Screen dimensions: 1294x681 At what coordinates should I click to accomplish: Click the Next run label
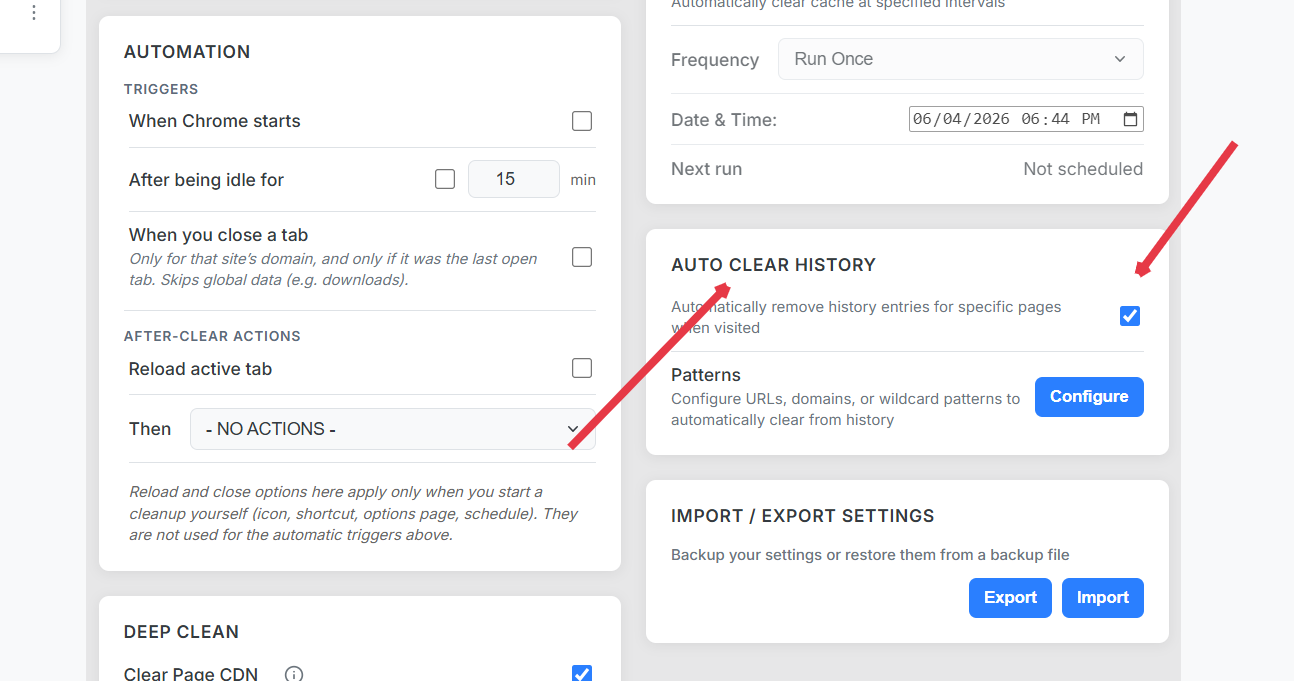click(706, 169)
